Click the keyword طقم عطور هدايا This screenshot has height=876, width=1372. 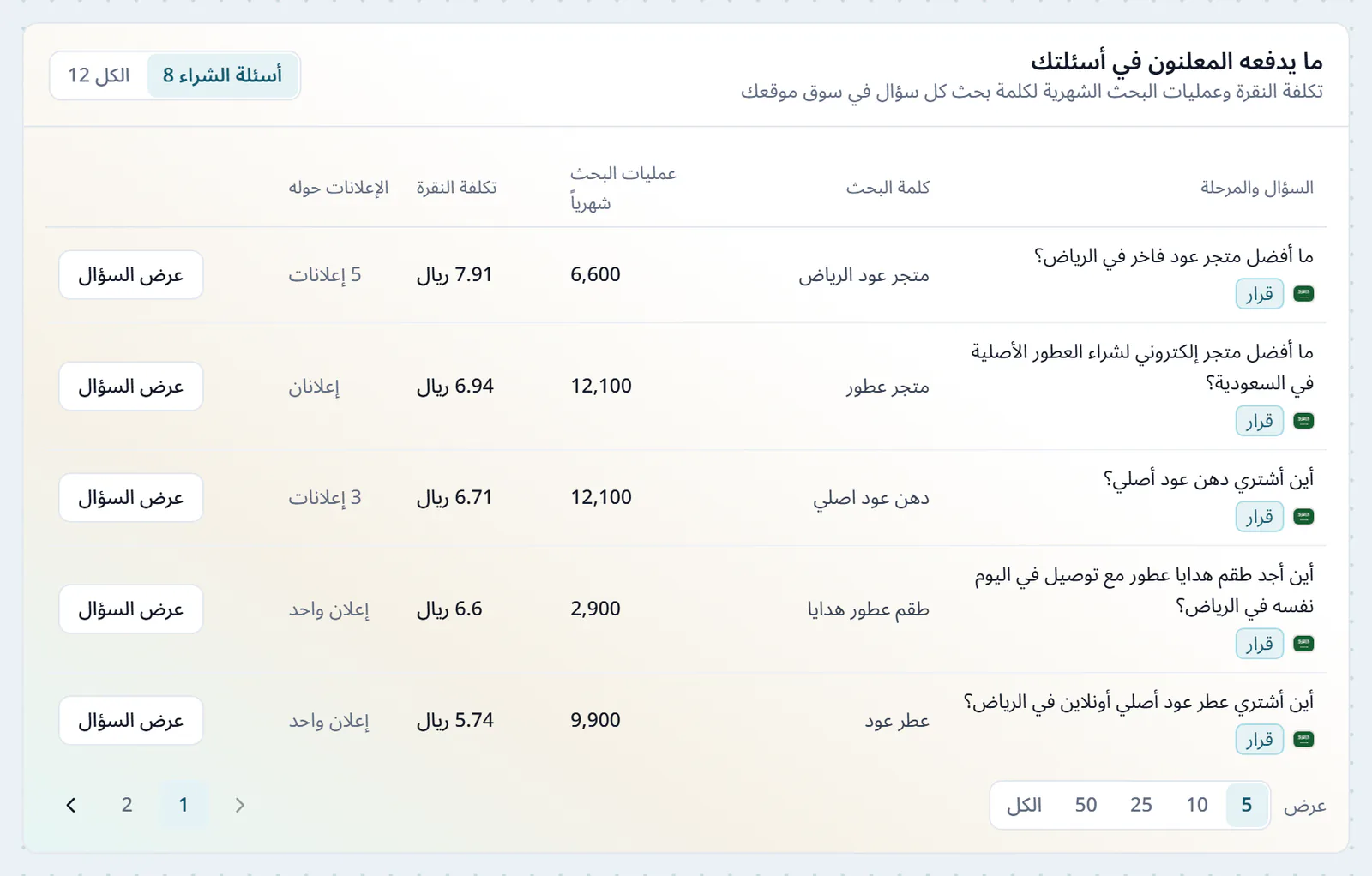coord(869,609)
